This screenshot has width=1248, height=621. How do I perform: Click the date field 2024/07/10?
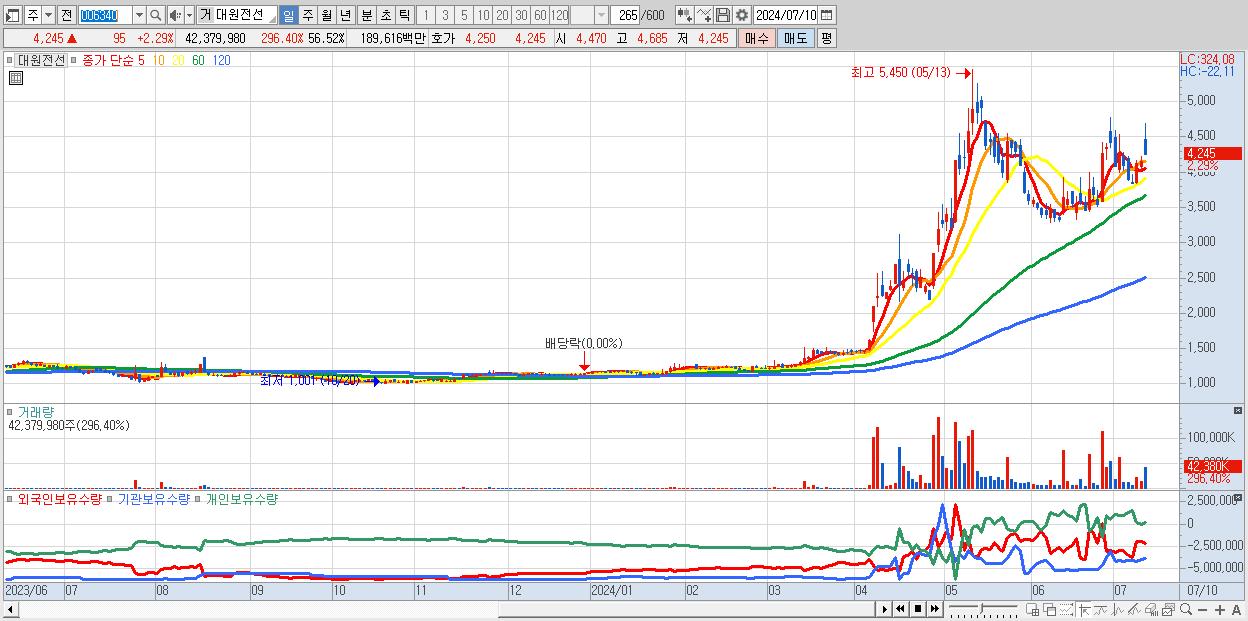[786, 15]
